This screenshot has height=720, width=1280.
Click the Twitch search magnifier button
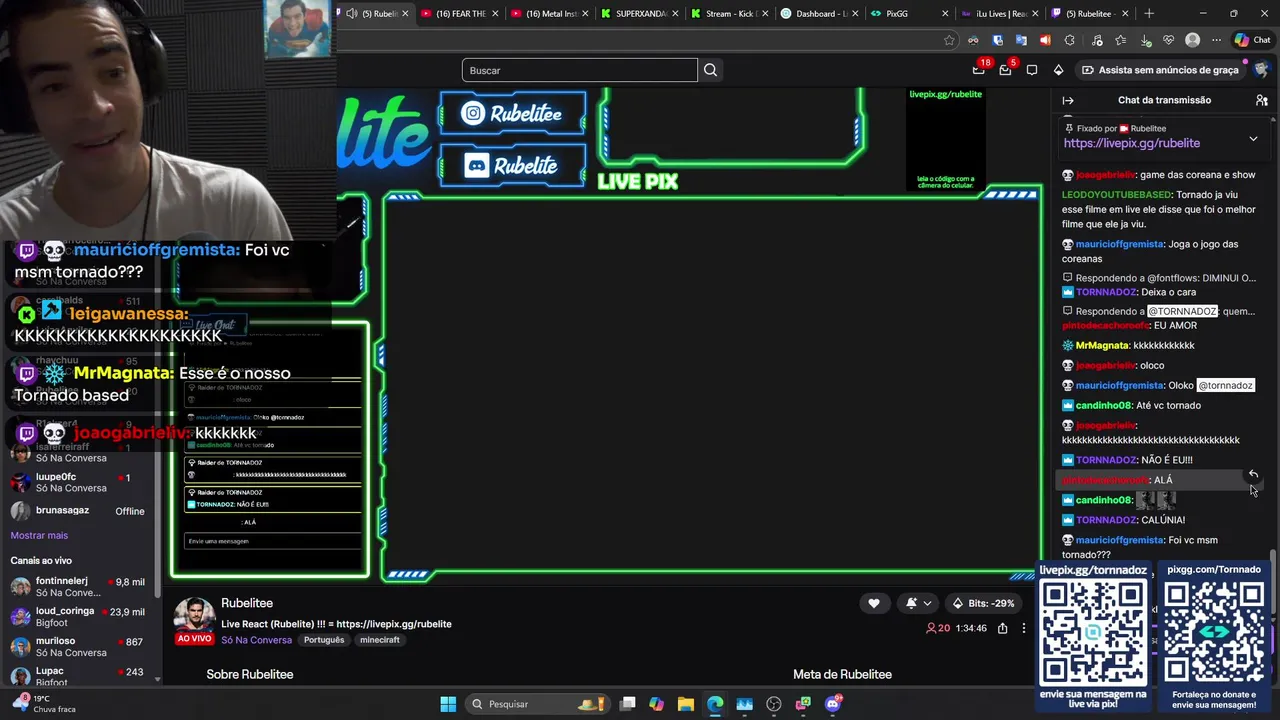(x=710, y=70)
